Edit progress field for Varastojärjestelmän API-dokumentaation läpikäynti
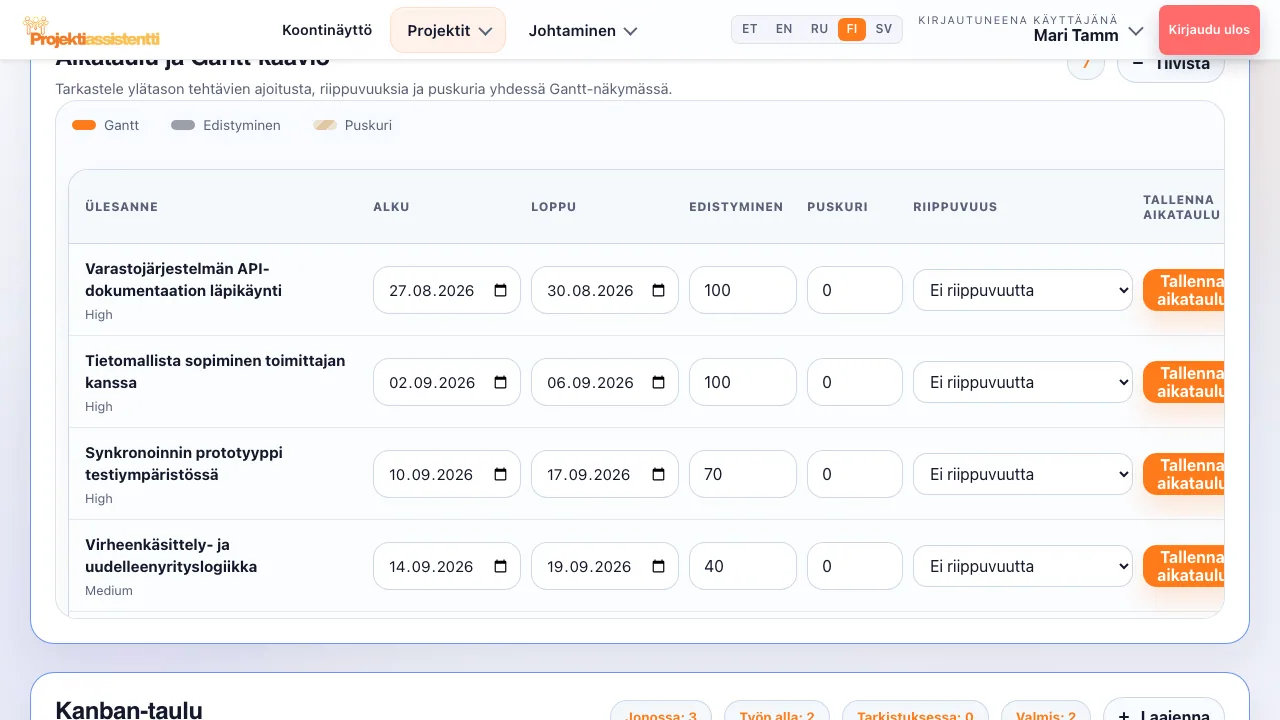Screen dimensions: 1280x720 (743, 290)
